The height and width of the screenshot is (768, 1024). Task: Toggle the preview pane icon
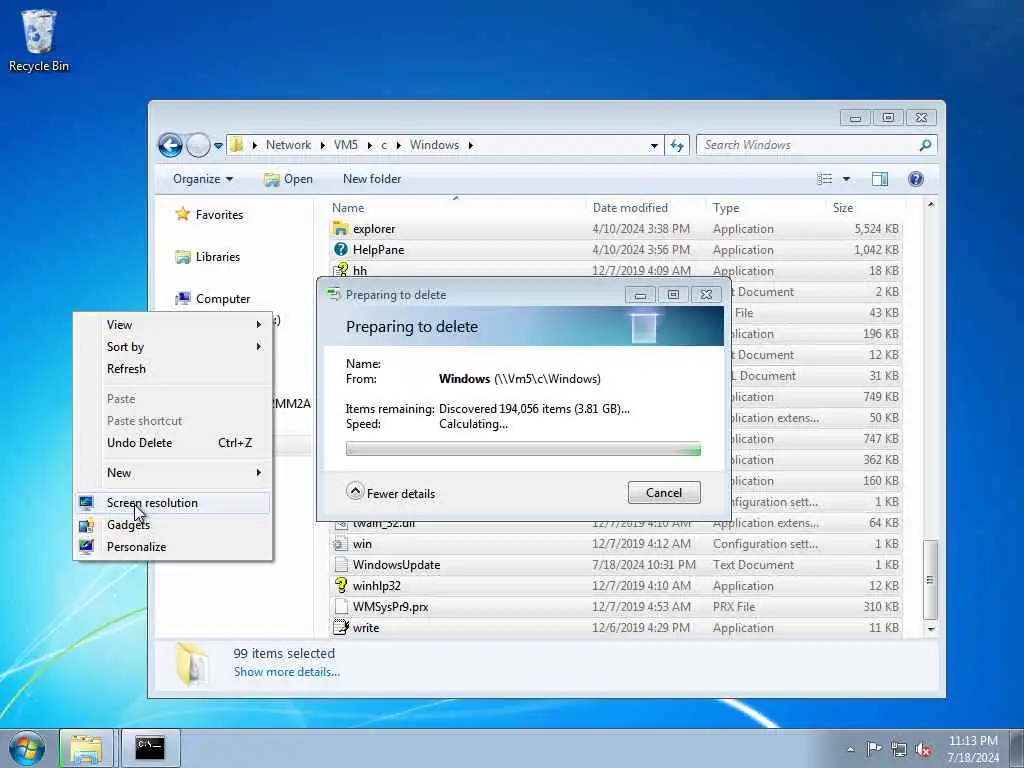click(x=880, y=179)
